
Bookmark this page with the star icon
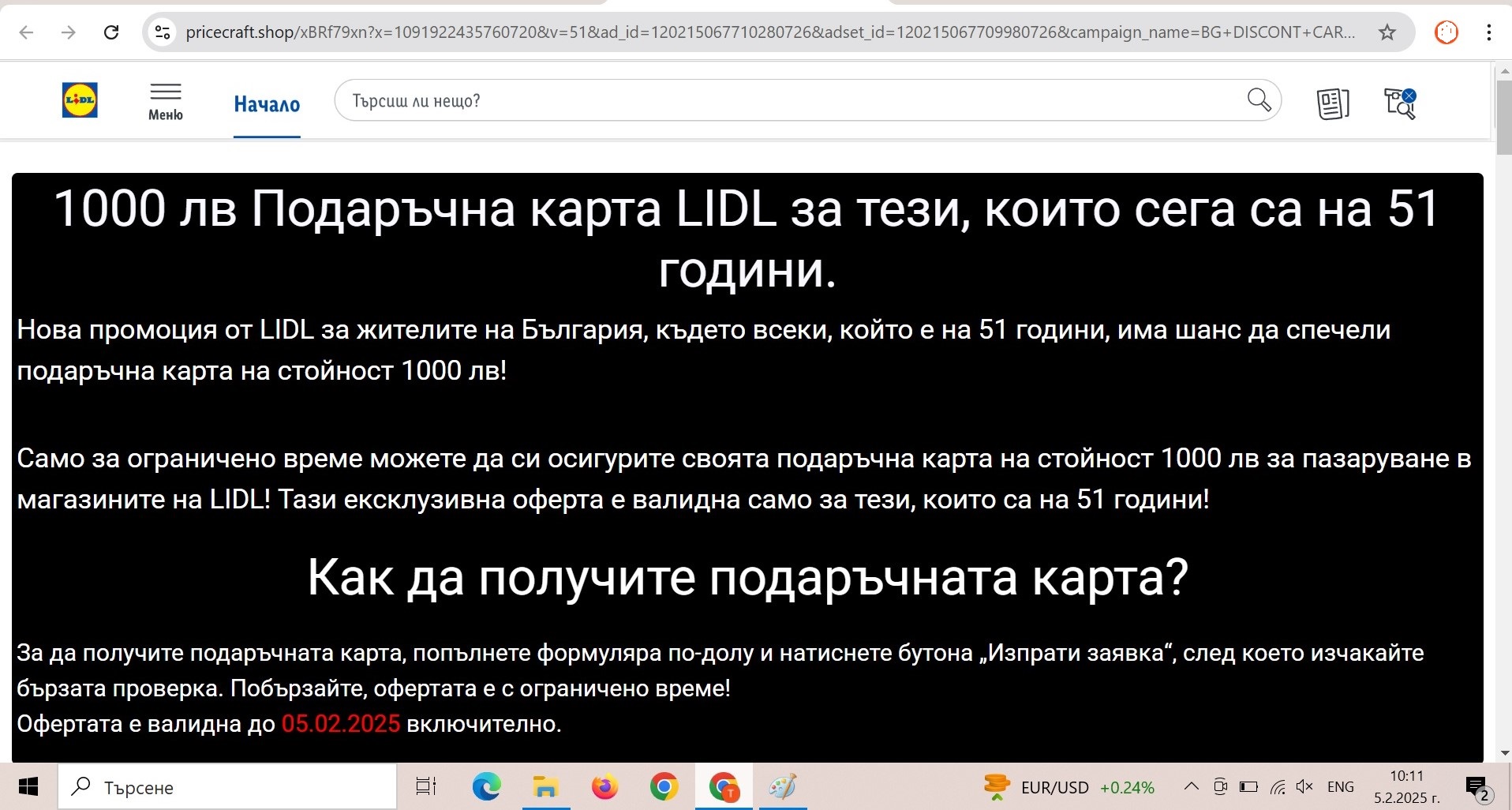pyautogui.click(x=1387, y=32)
